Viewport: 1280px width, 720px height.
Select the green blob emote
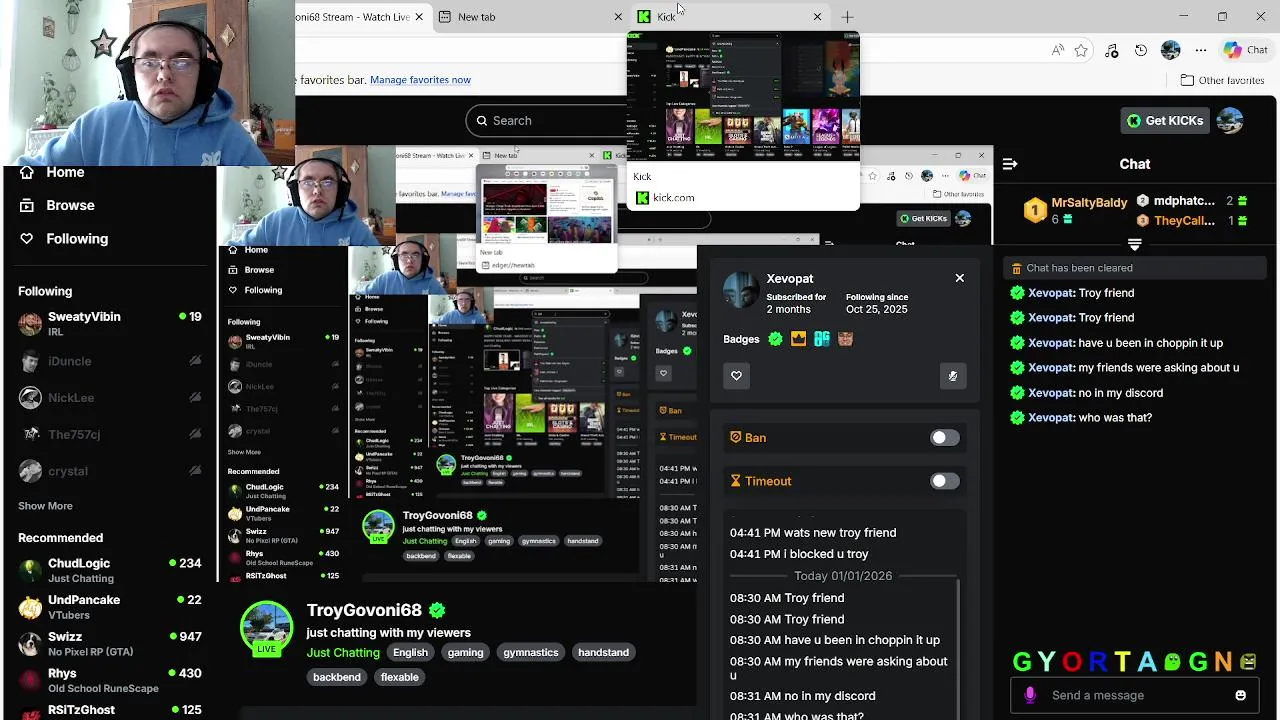[x=1171, y=662]
